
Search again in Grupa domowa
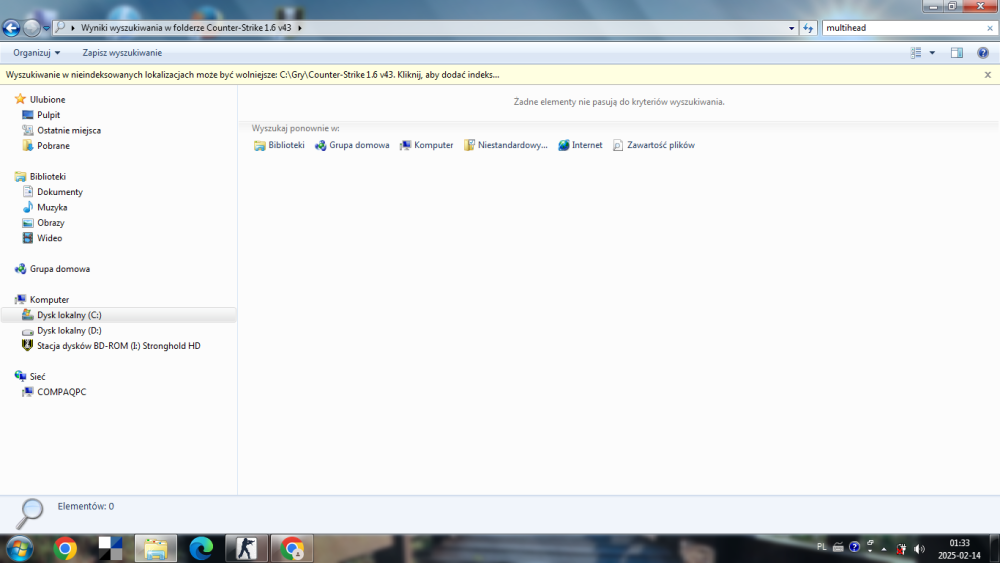tap(352, 145)
